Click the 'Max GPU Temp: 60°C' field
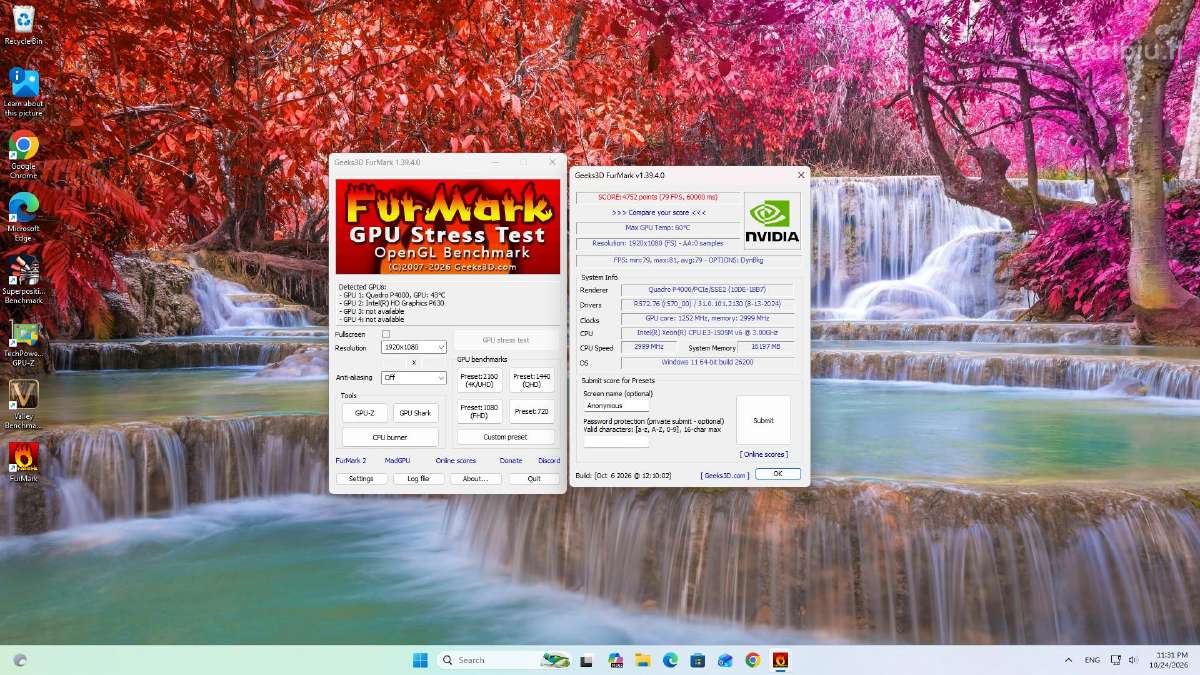Screen dimensions: 1200x675 [x=658, y=228]
